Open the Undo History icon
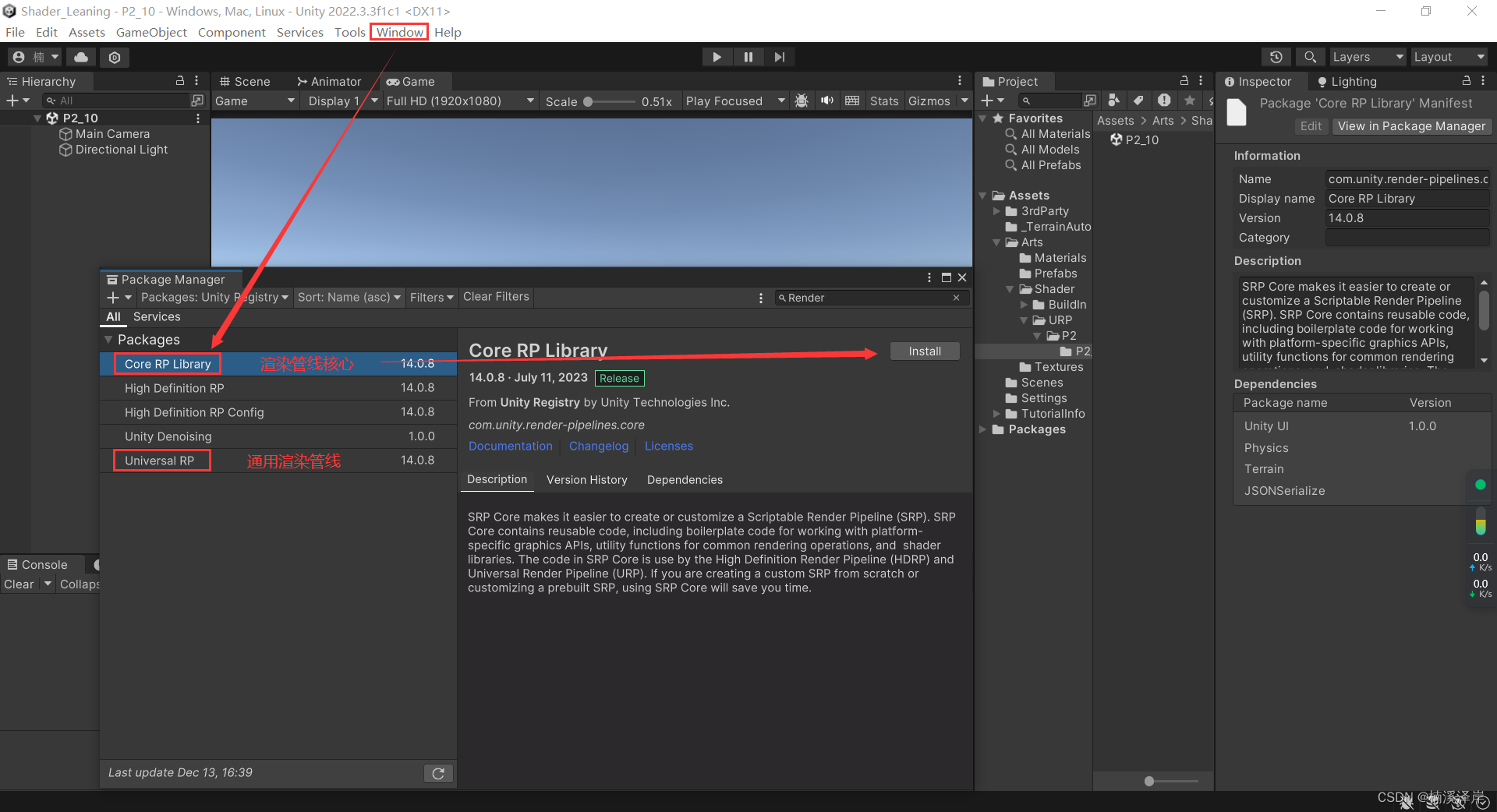The width and height of the screenshot is (1497, 812). click(1276, 57)
